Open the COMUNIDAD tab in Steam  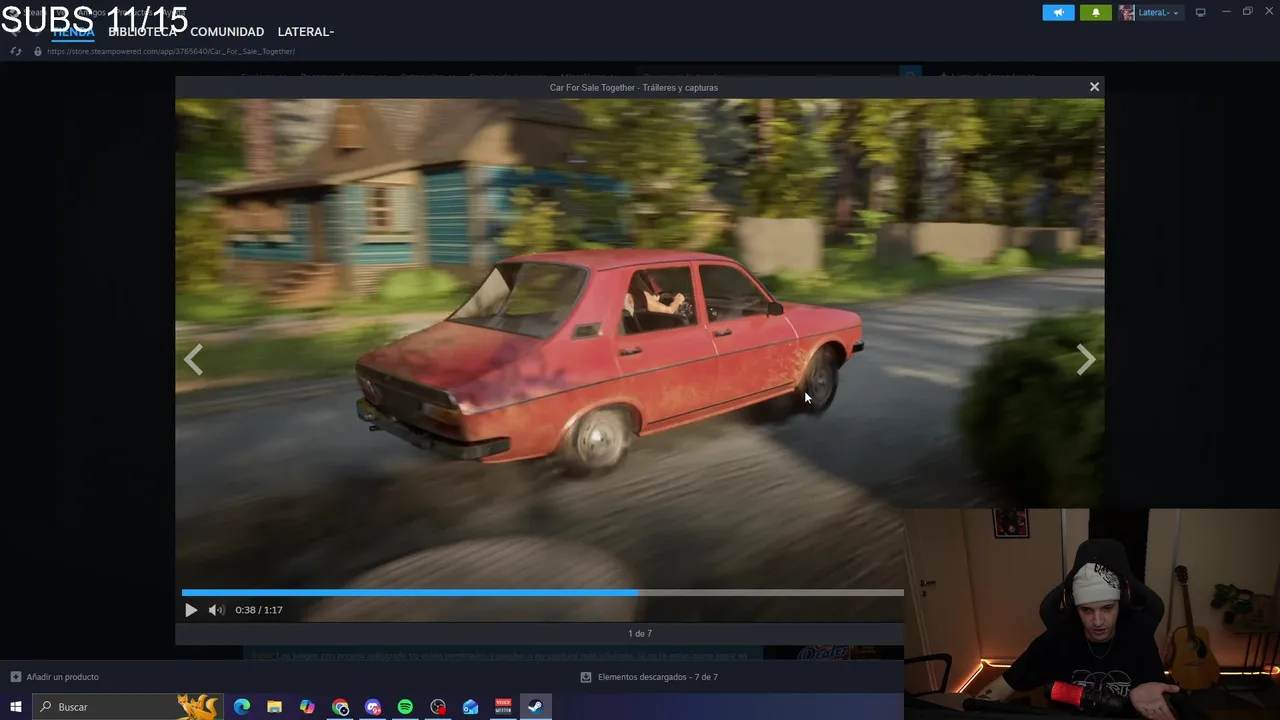click(227, 32)
